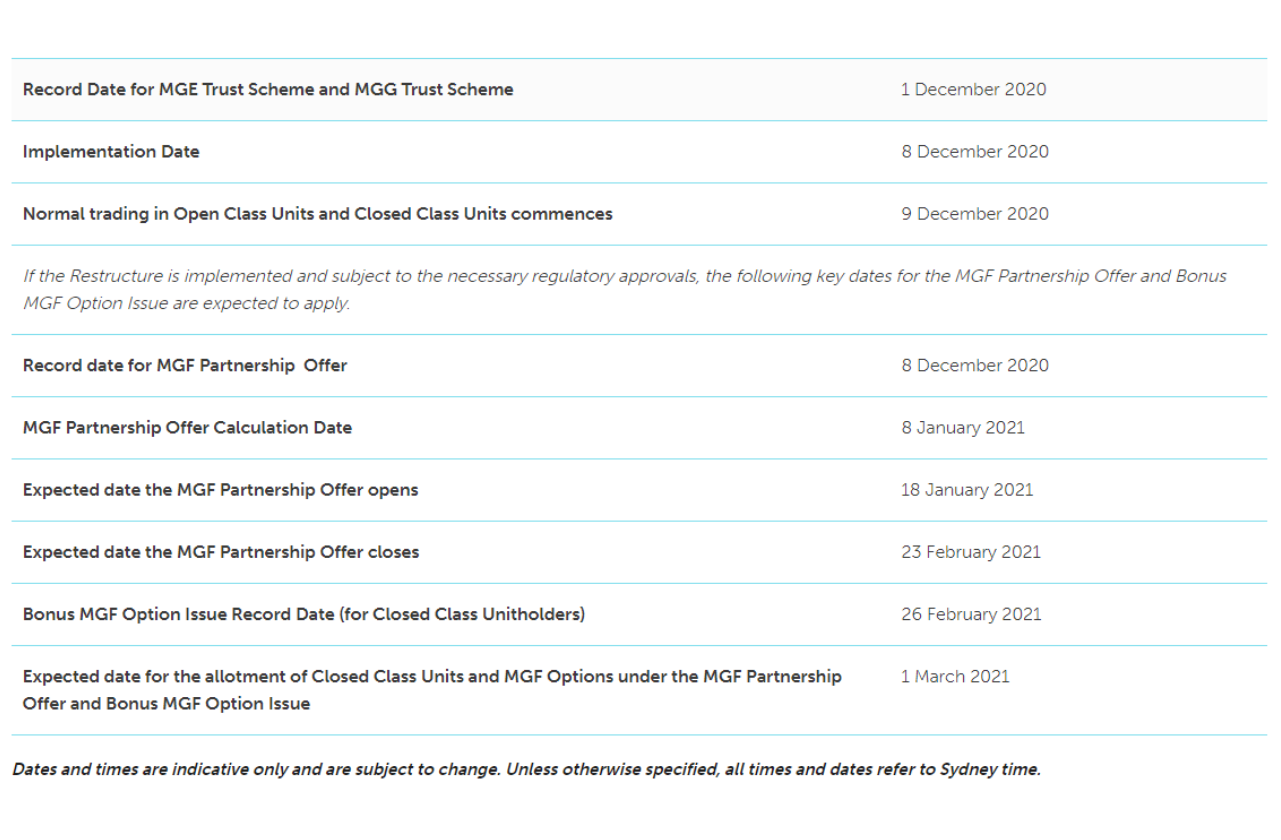Select 'Record Date for MGE Trust Scheme and MGG Trust Scheme' text

click(x=268, y=89)
